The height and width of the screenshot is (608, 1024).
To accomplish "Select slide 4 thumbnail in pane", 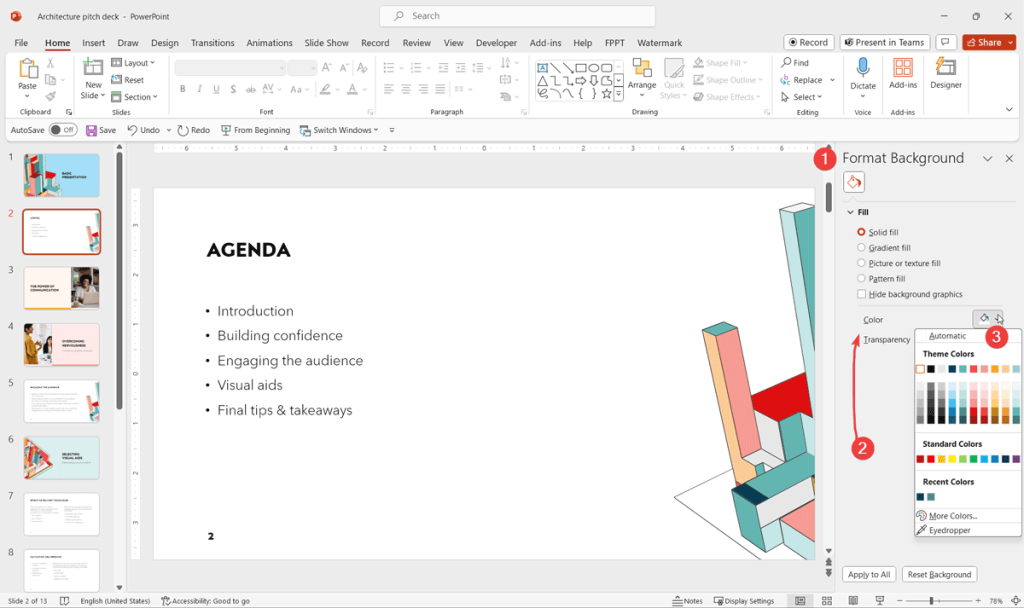I will tap(61, 344).
